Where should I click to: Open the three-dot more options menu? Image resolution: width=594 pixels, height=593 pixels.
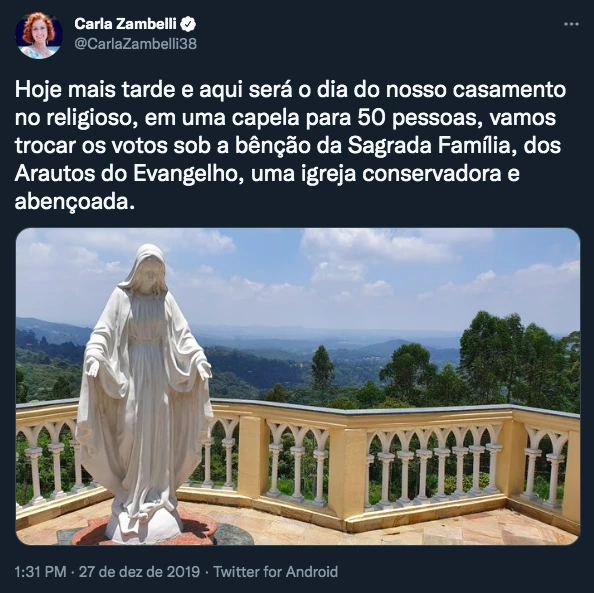pyautogui.click(x=571, y=24)
